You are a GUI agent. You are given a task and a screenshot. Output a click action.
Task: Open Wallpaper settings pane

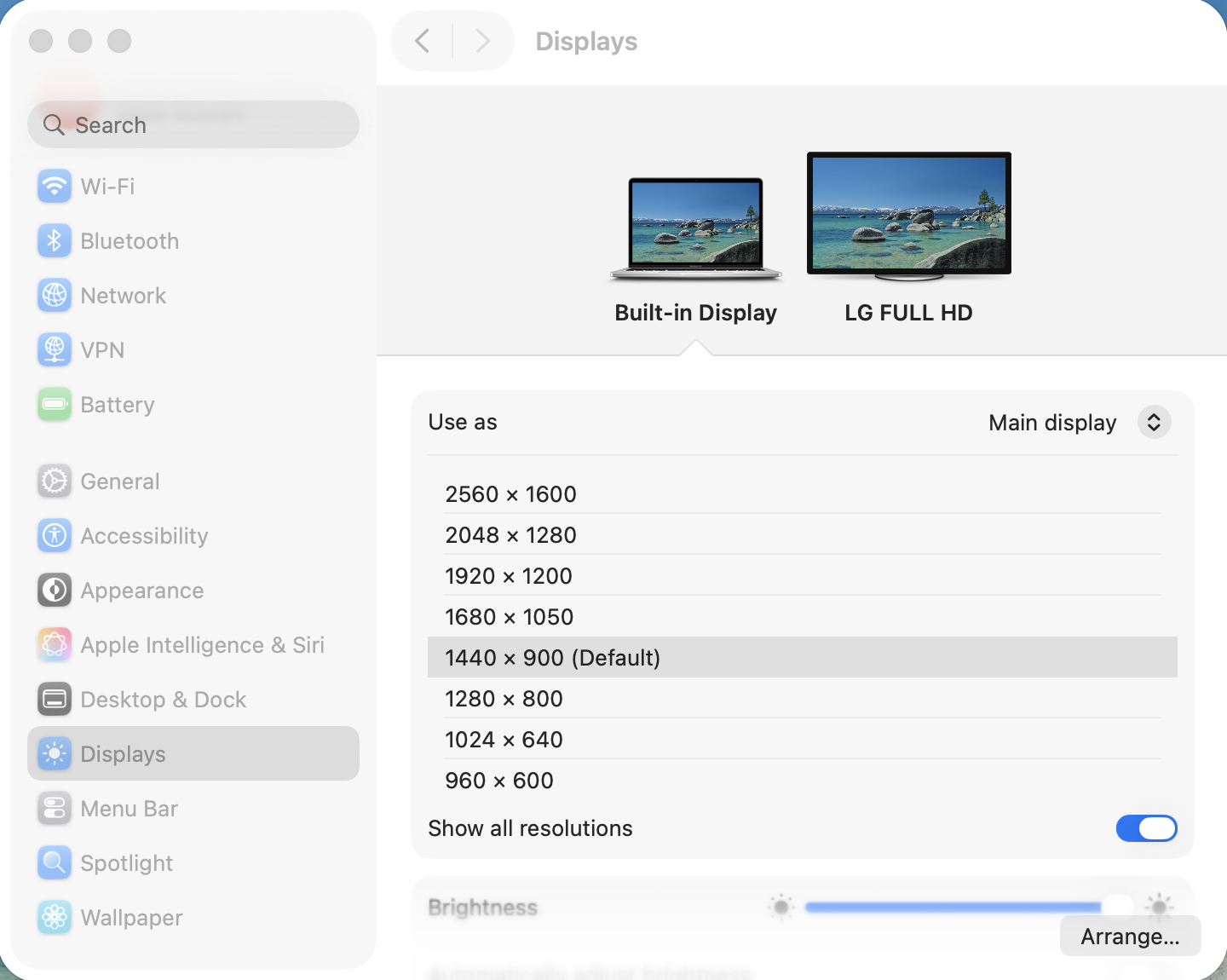pyautogui.click(x=193, y=918)
